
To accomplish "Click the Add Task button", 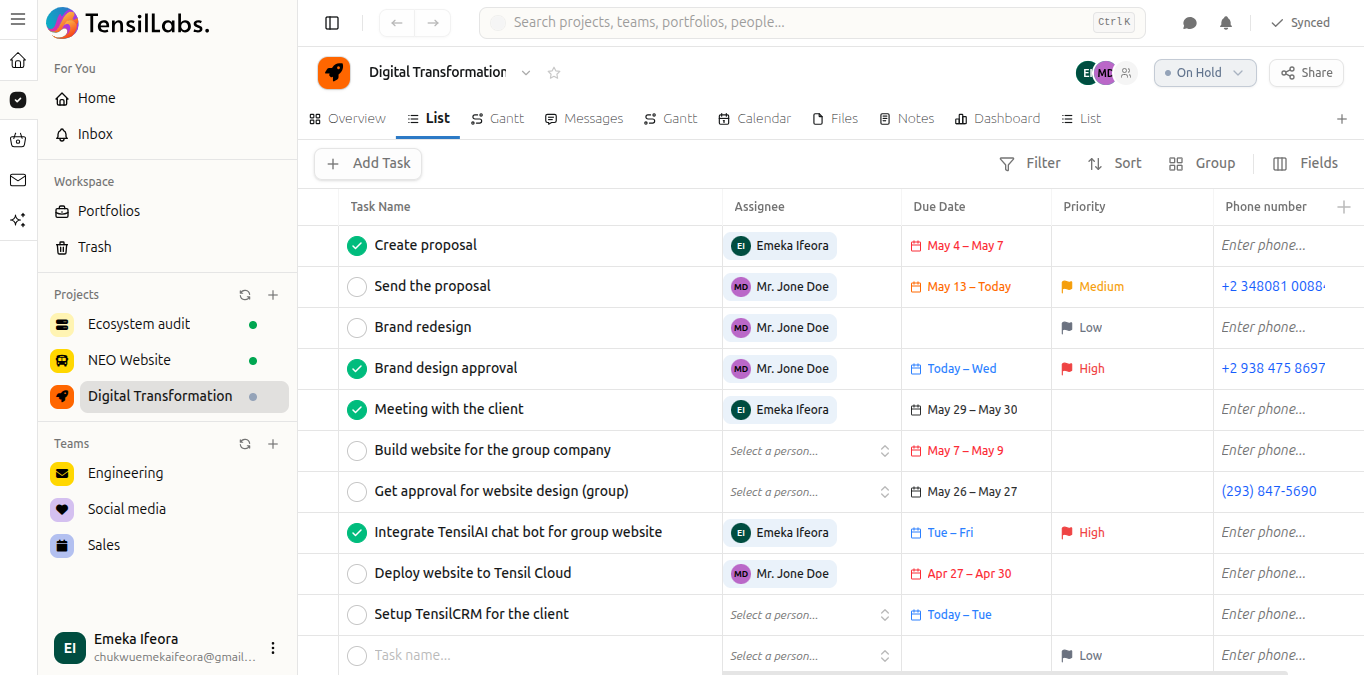I will click(368, 164).
